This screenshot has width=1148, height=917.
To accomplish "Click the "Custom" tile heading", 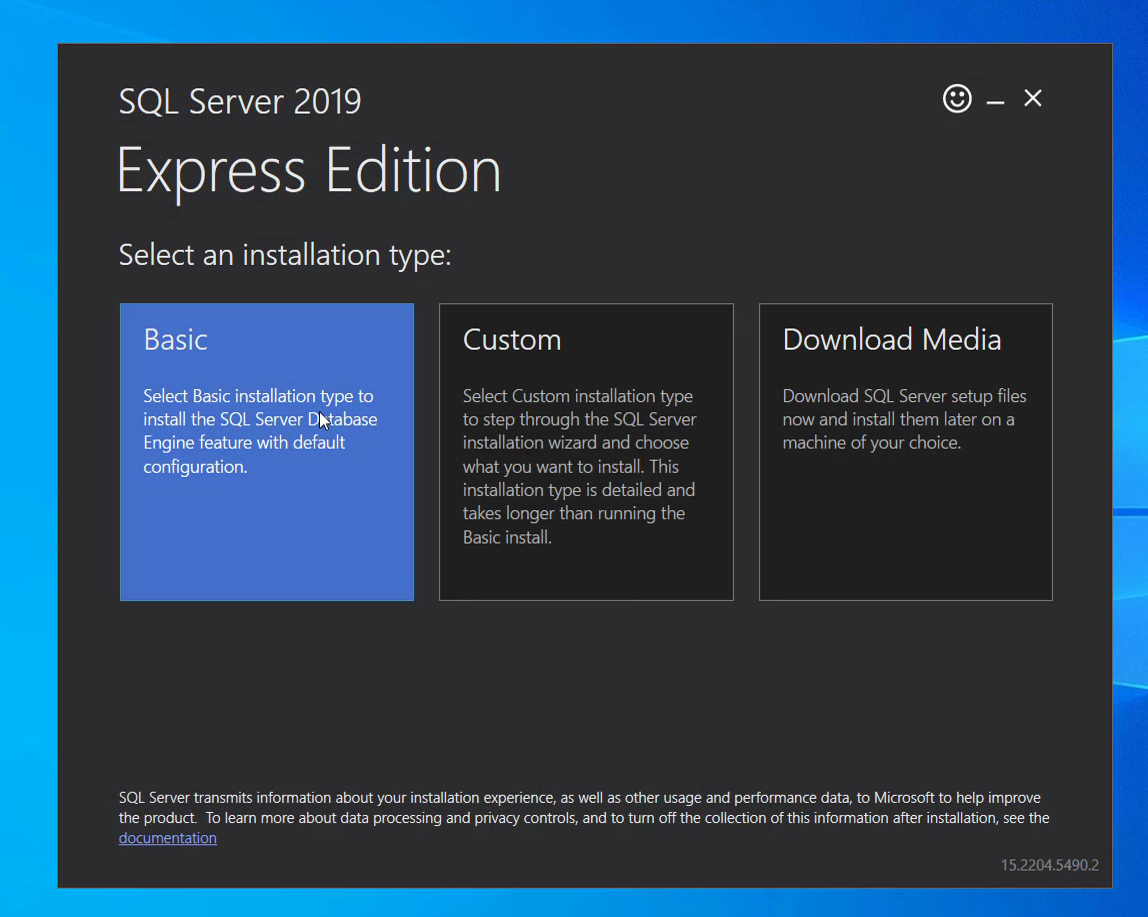I will tap(511, 340).
